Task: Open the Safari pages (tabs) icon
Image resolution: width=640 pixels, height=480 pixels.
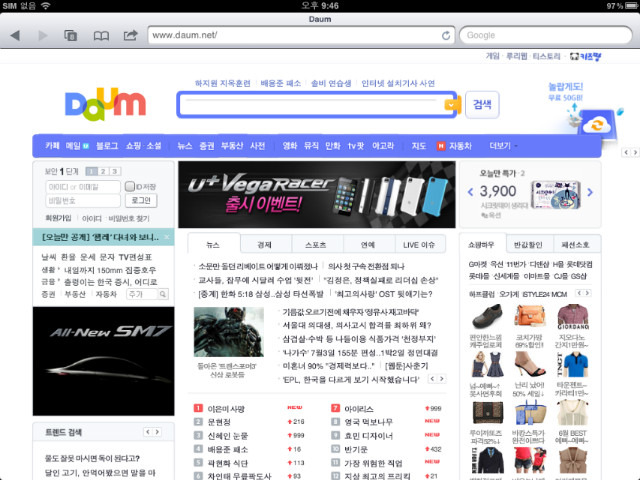Action: [x=71, y=36]
